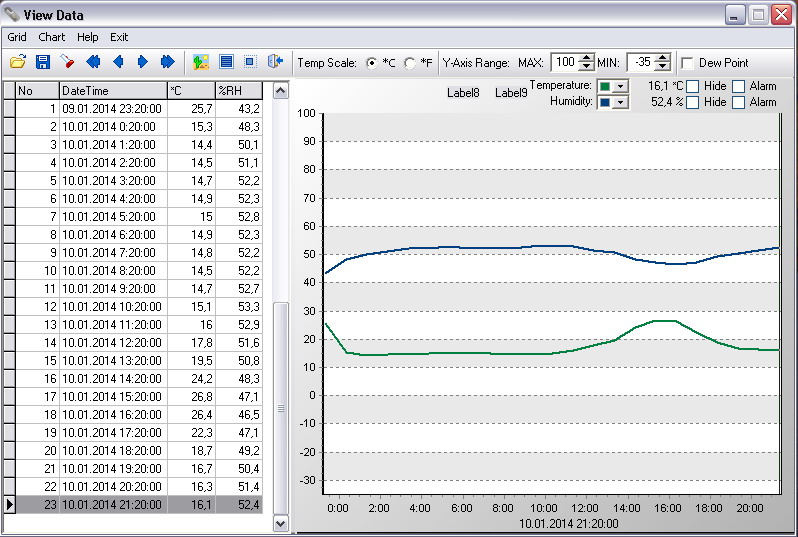Click the chart picture export icon
This screenshot has width=798, height=537.
click(201, 62)
